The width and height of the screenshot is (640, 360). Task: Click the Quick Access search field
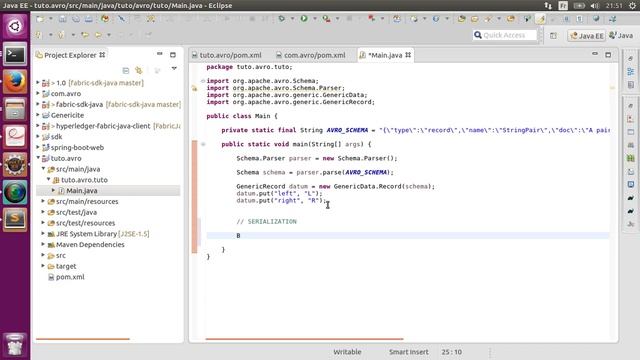[x=504, y=35]
